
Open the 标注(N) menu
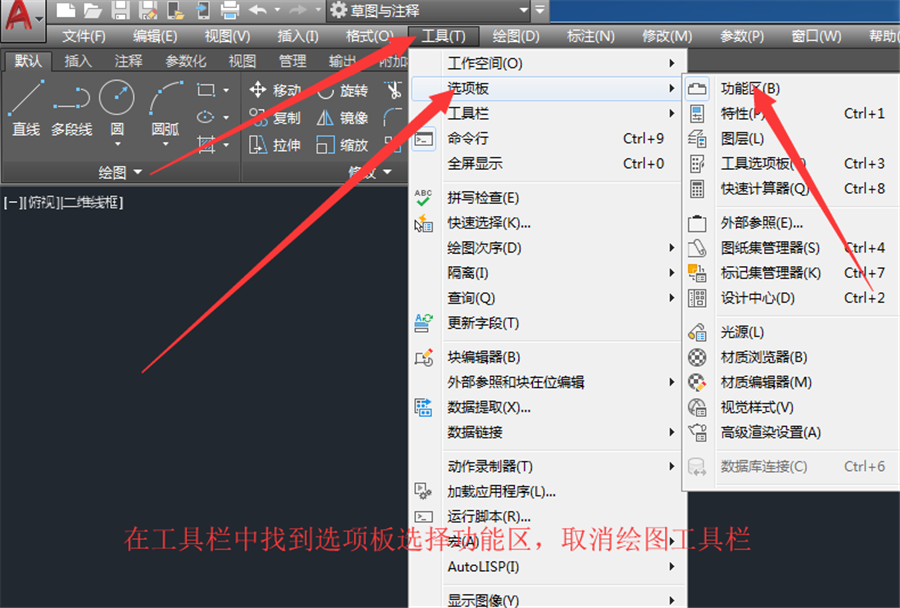[x=591, y=36]
